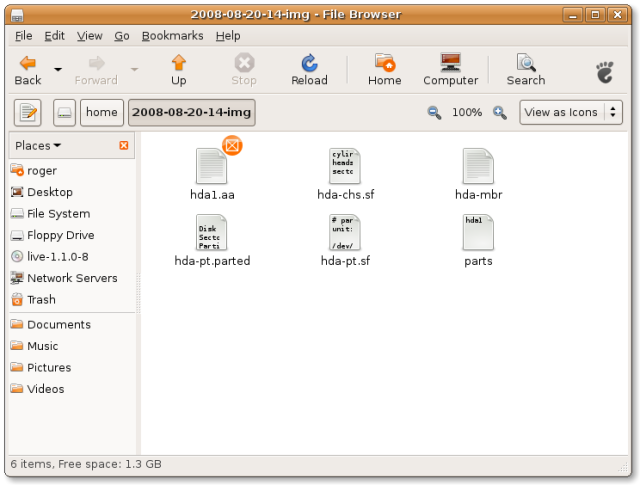Open the Forward history dropdown arrow
Viewport: 640px width, 485px height.
[134, 69]
